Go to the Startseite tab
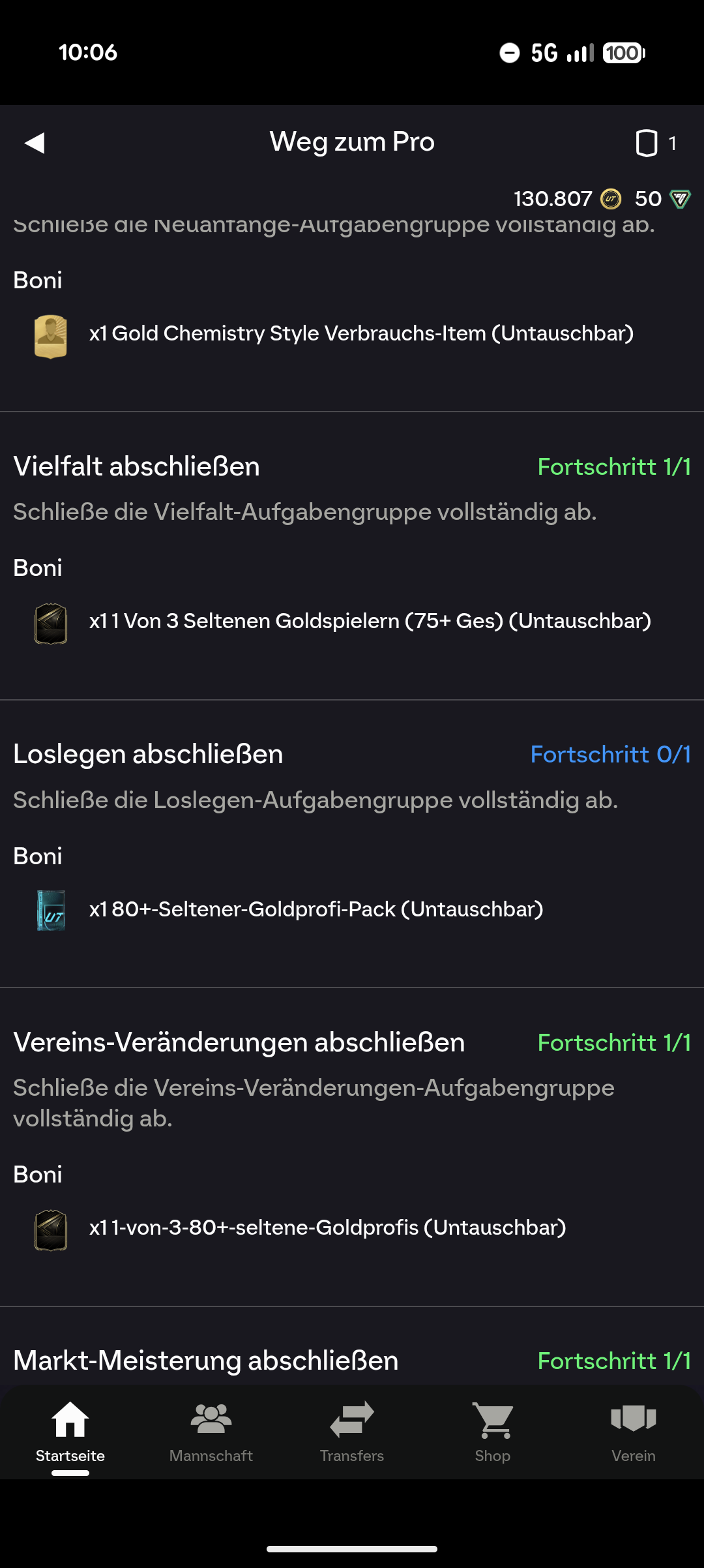The image size is (704, 1568). click(x=70, y=1432)
